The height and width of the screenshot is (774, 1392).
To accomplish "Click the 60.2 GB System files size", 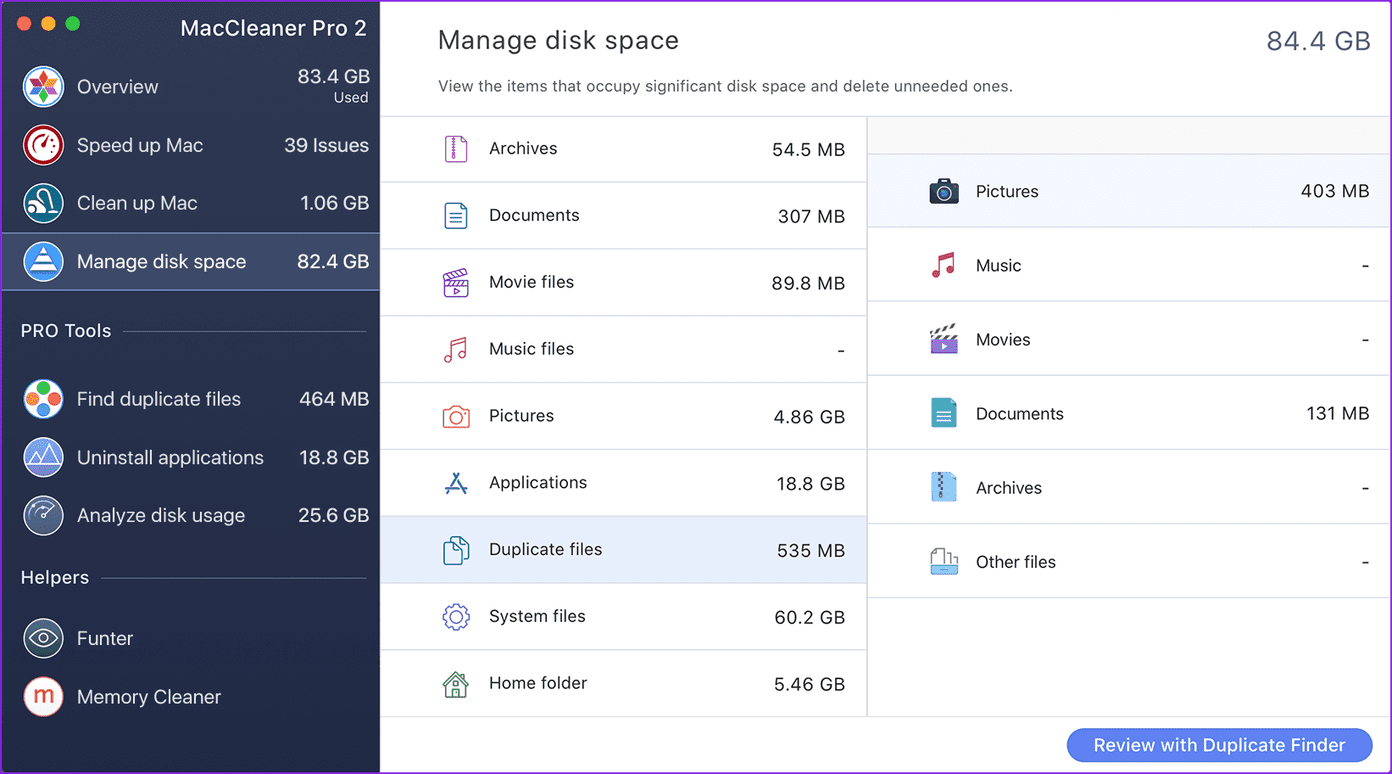I will pos(809,618).
